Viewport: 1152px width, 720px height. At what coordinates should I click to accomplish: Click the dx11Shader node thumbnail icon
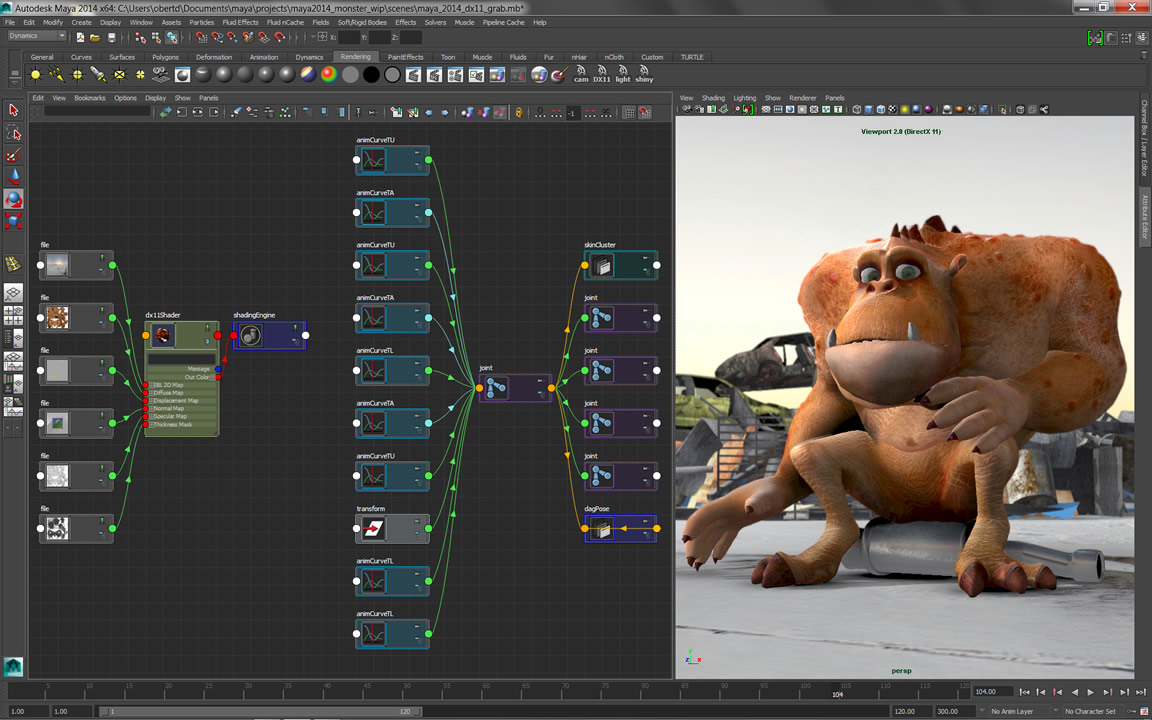click(164, 336)
